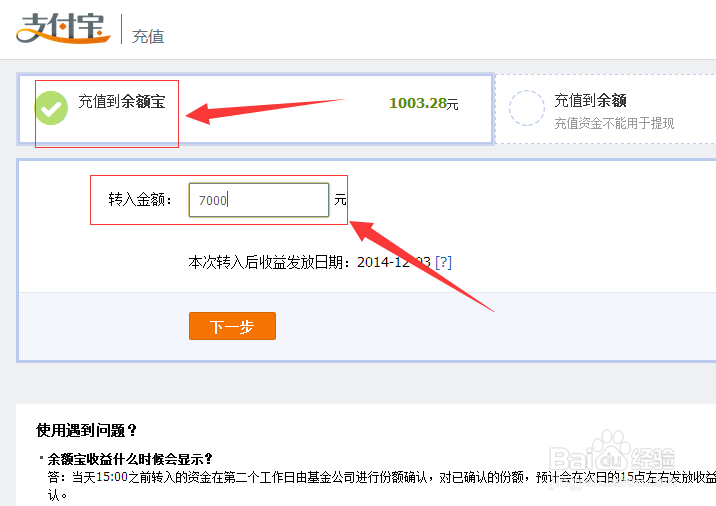Select the empty circle for 充值到余额
This screenshot has width=716, height=506.
pos(526,108)
